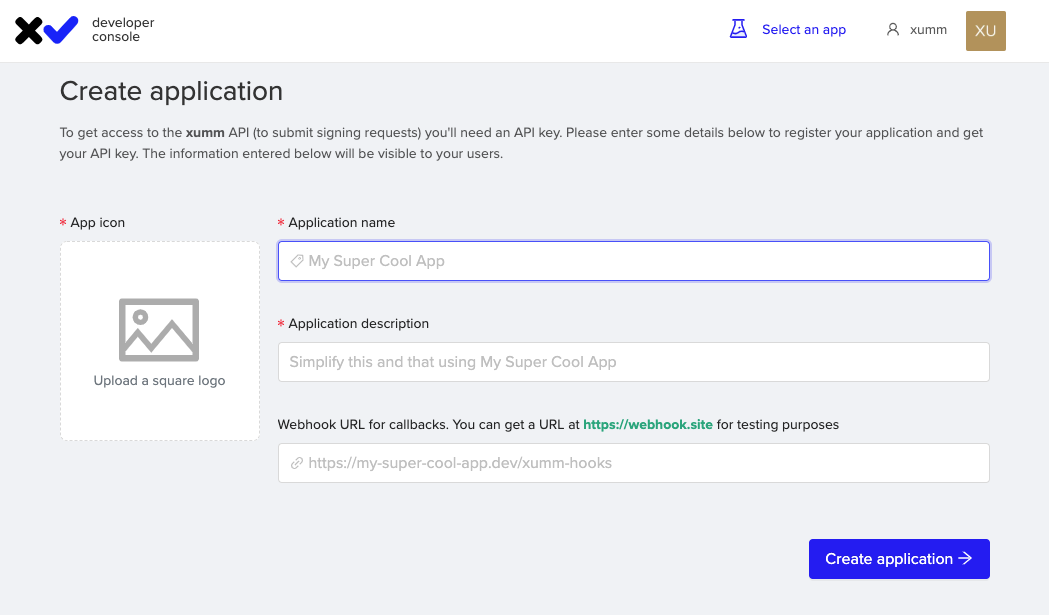Open the xumm username menu
1049x615 pixels.
(928, 29)
